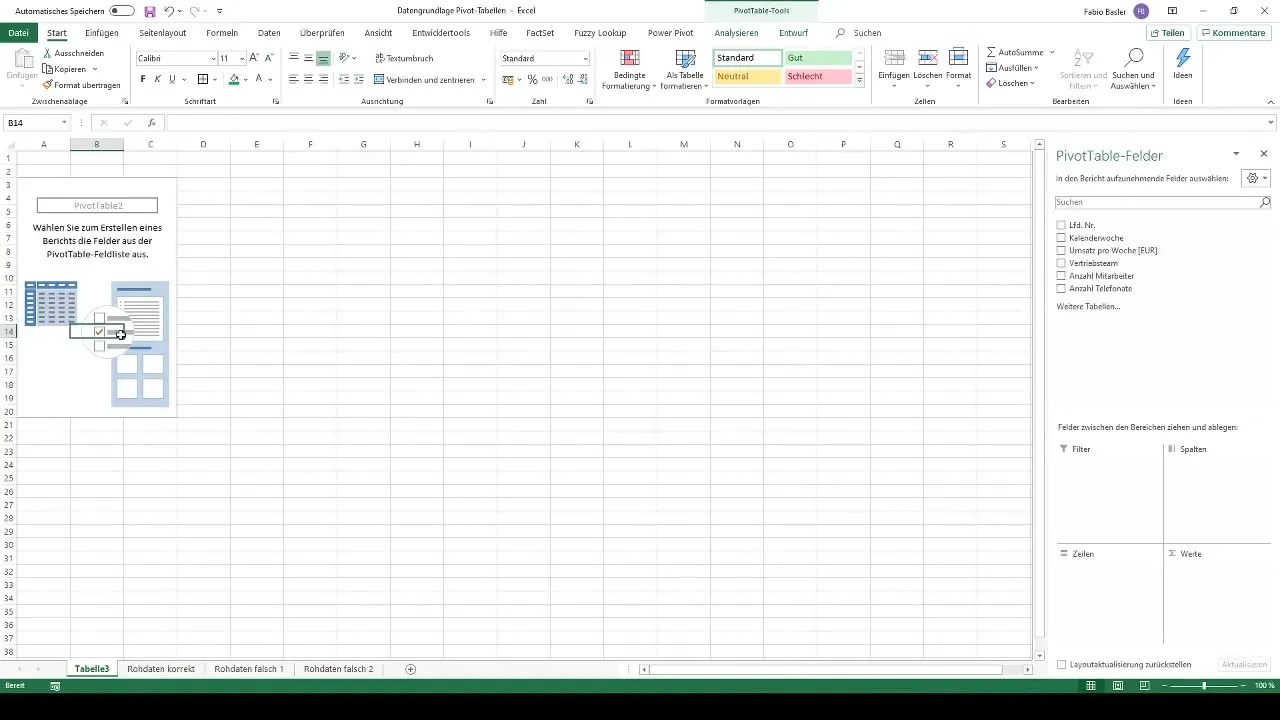Click the Kommentare button
This screenshot has width=1280, height=720.
coord(1233,33)
